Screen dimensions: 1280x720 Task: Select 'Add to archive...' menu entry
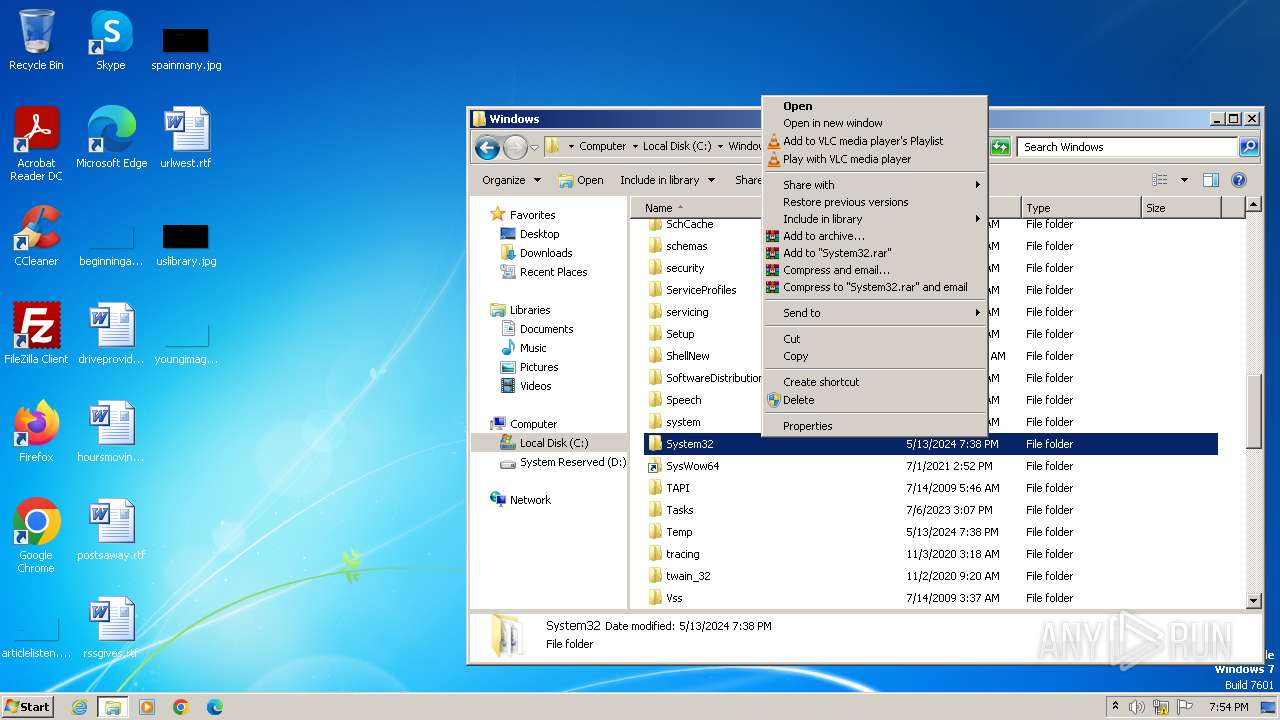point(823,236)
